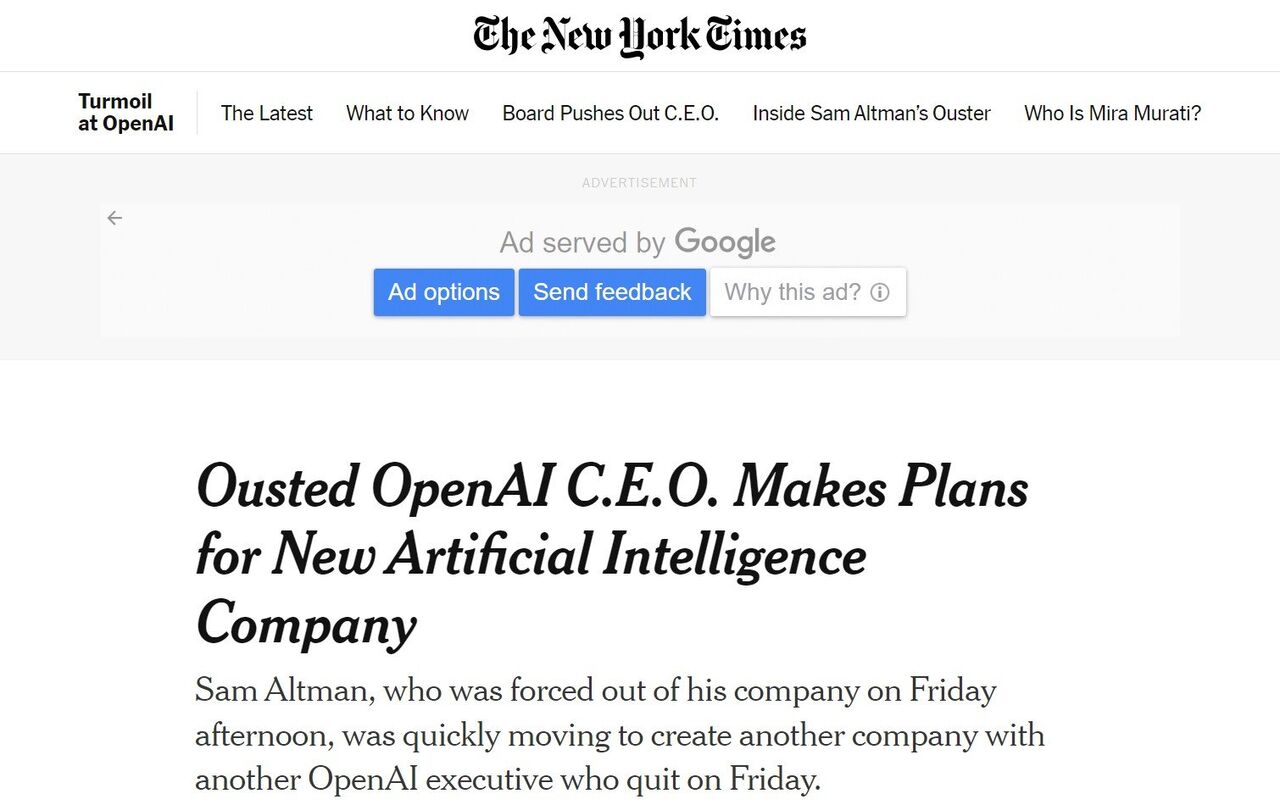
Task: Click the back arrow in the ad
Action: pos(115,218)
